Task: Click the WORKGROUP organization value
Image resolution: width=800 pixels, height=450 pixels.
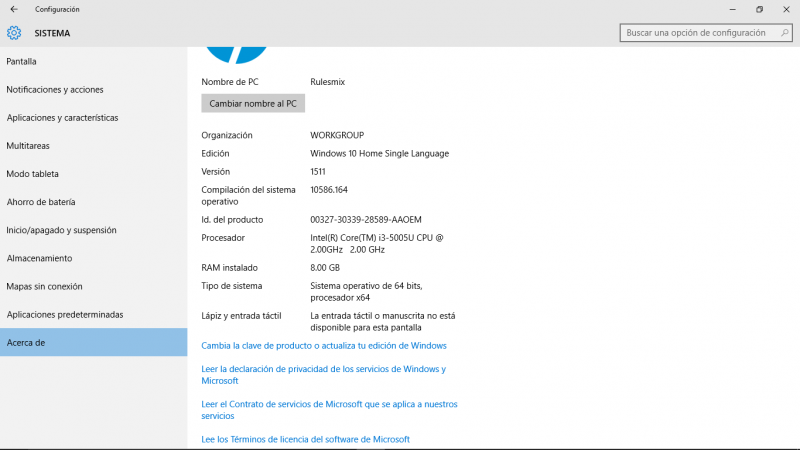Action: (x=337, y=135)
